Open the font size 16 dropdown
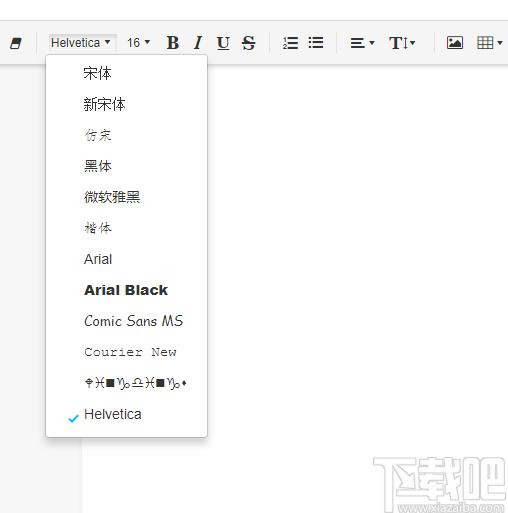Screen dimensions: 508x513 pos(138,43)
